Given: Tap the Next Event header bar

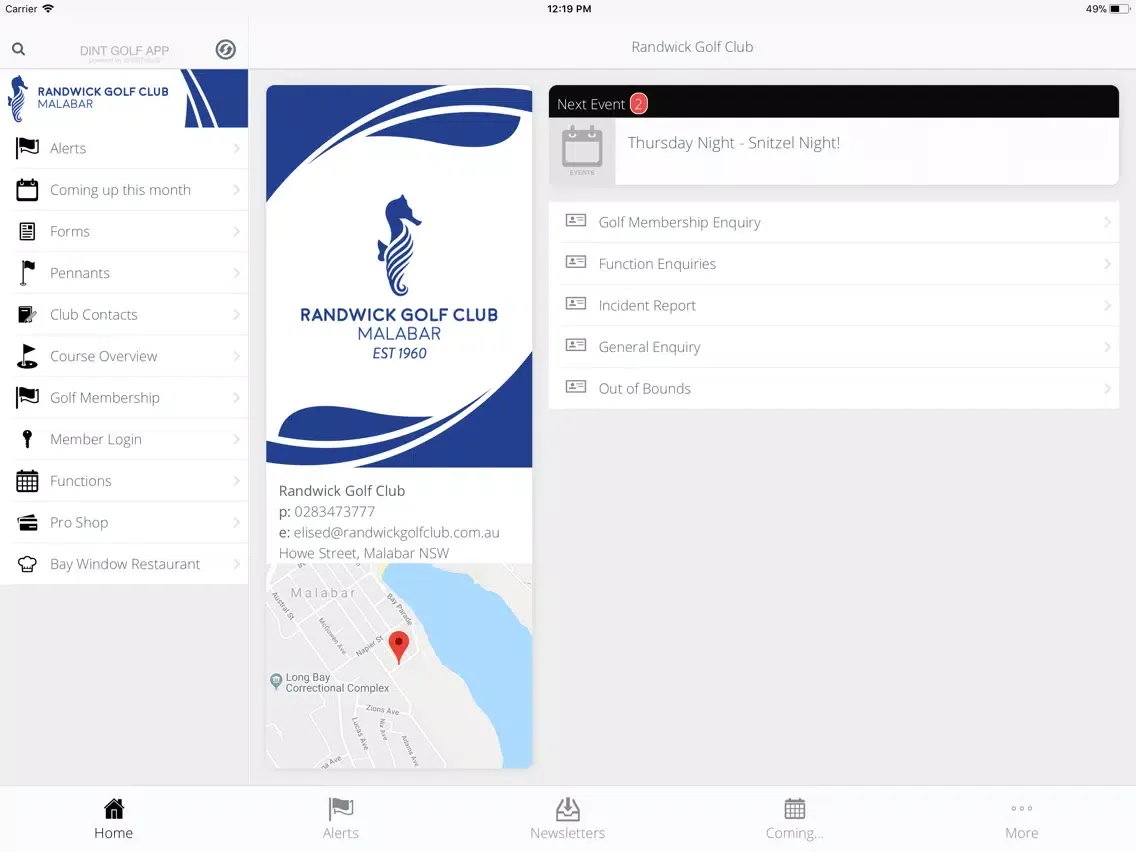Looking at the screenshot, I should [834, 102].
